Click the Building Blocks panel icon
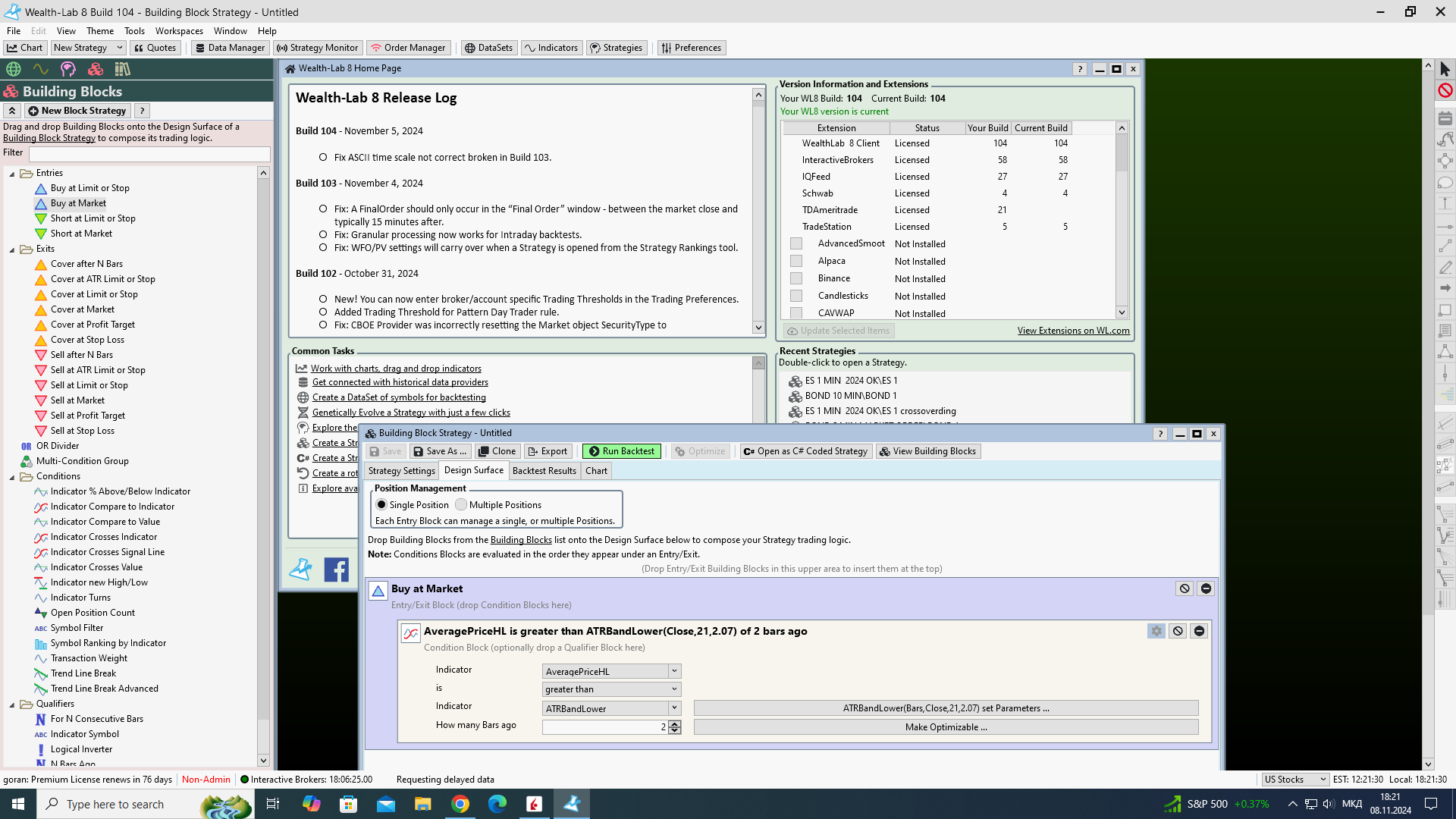This screenshot has height=819, width=1456. click(95, 69)
